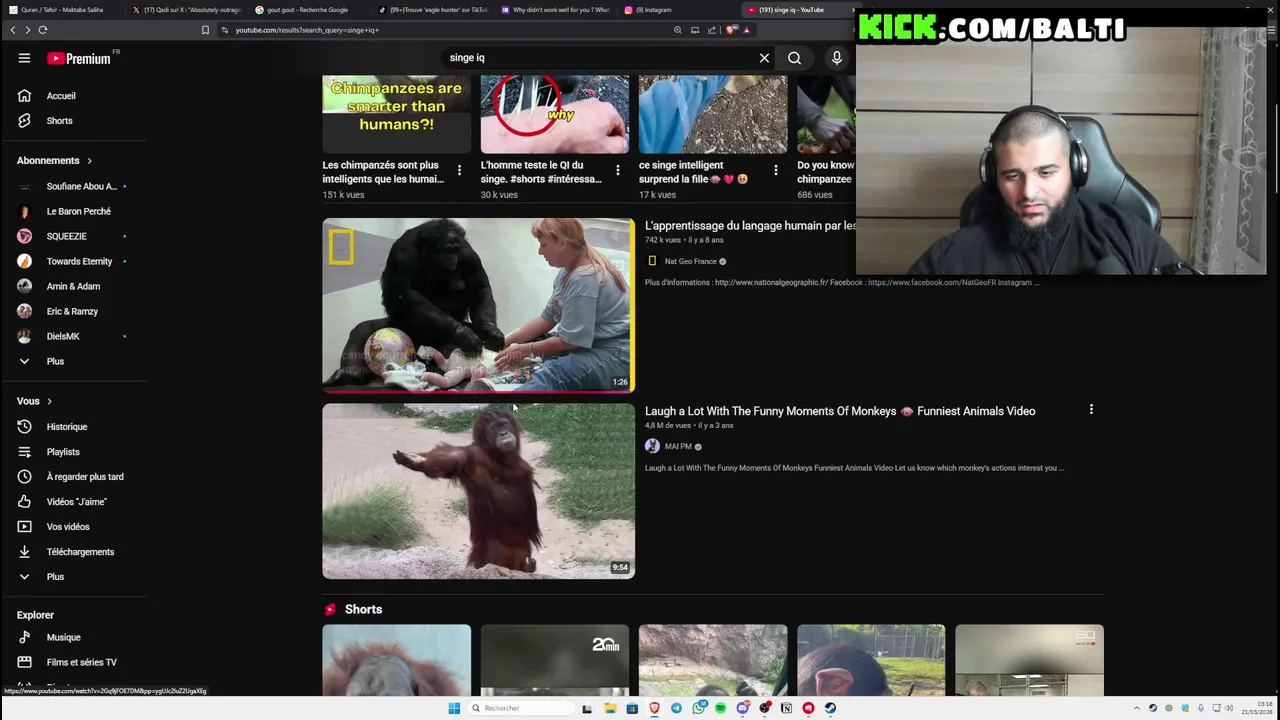This screenshot has height=720, width=1280.
Task: Switch to Why didn't work tab
Action: 555,10
